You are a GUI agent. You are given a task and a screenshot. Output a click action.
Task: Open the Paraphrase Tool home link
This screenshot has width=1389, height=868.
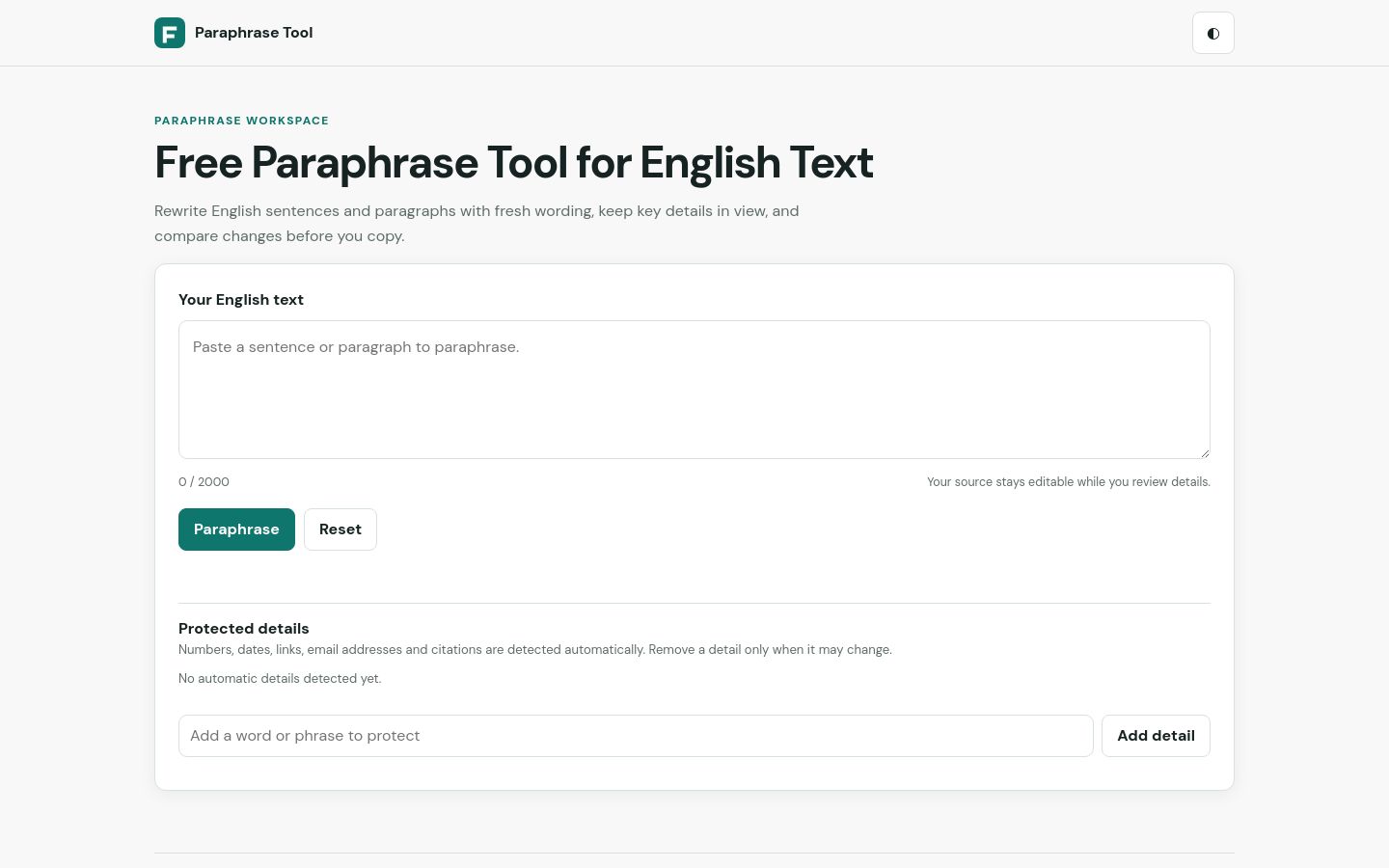(x=233, y=33)
